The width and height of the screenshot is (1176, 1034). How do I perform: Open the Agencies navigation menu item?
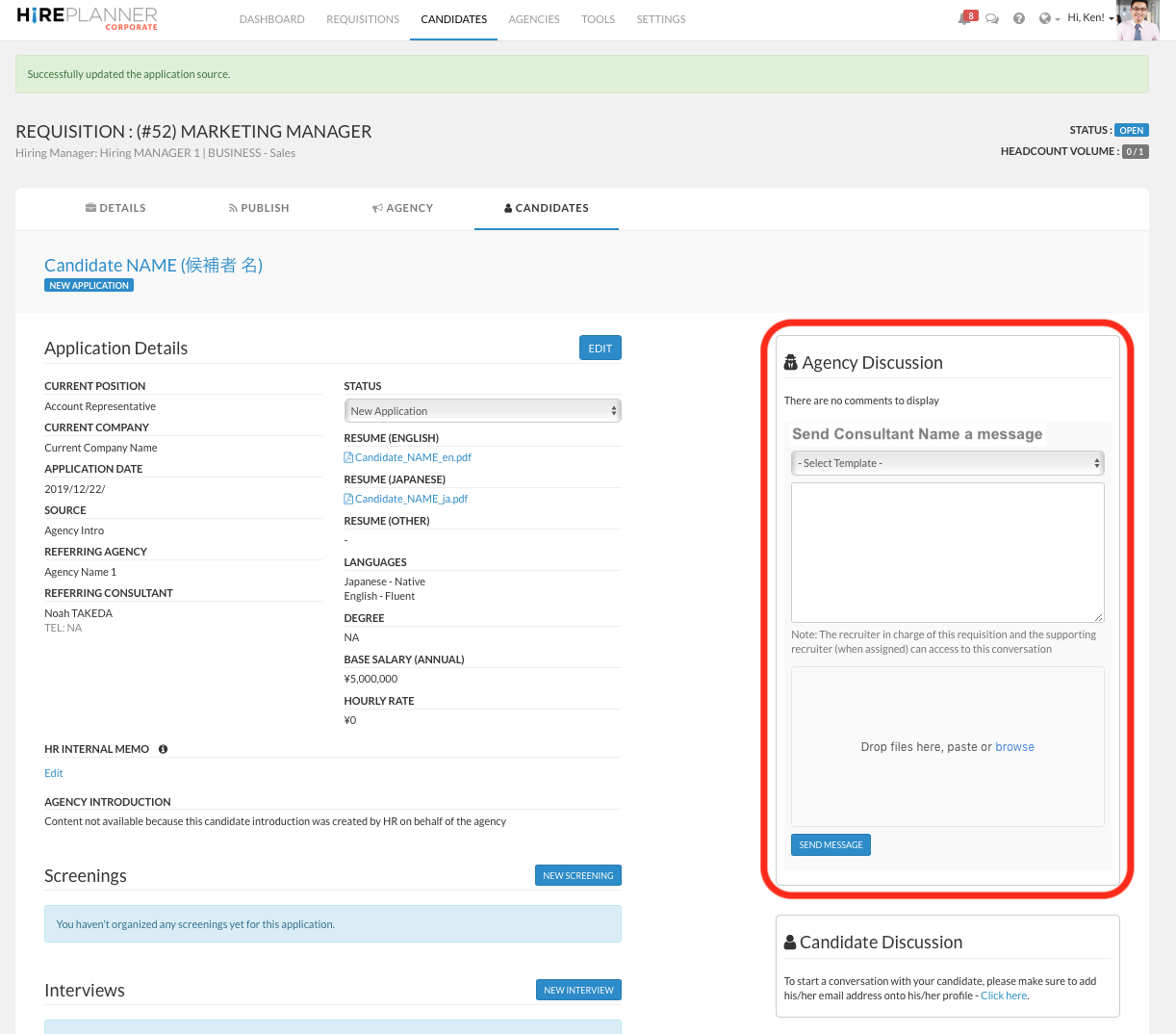tap(534, 19)
